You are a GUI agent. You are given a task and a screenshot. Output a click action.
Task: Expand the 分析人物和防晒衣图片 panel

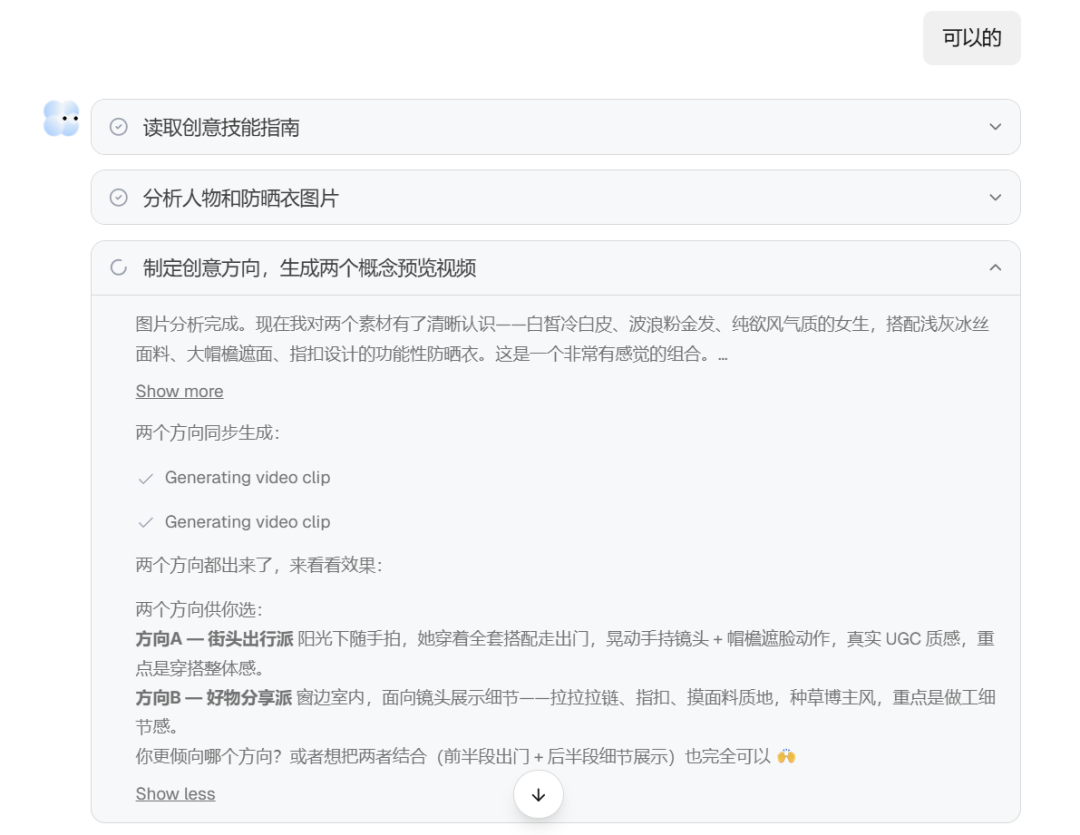[993, 198]
